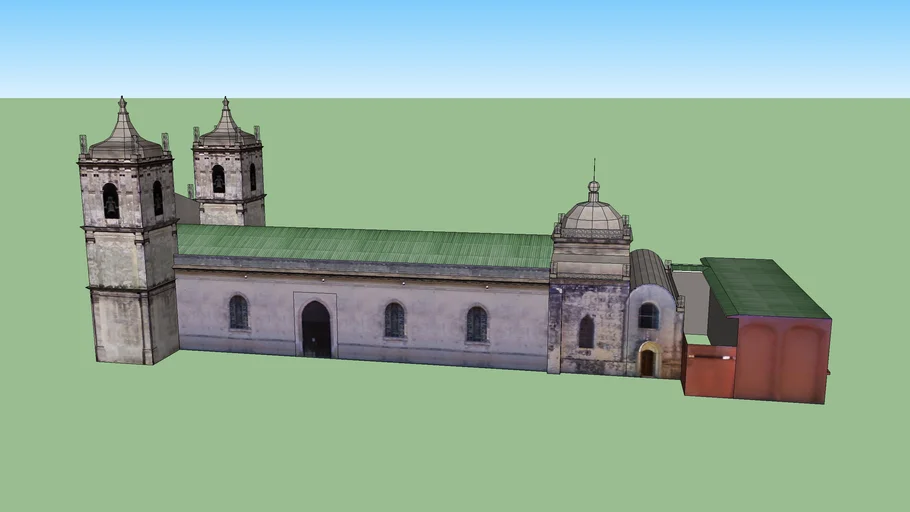Click the long green nave roof
Screen dimensions: 910x512
click(x=364, y=246)
